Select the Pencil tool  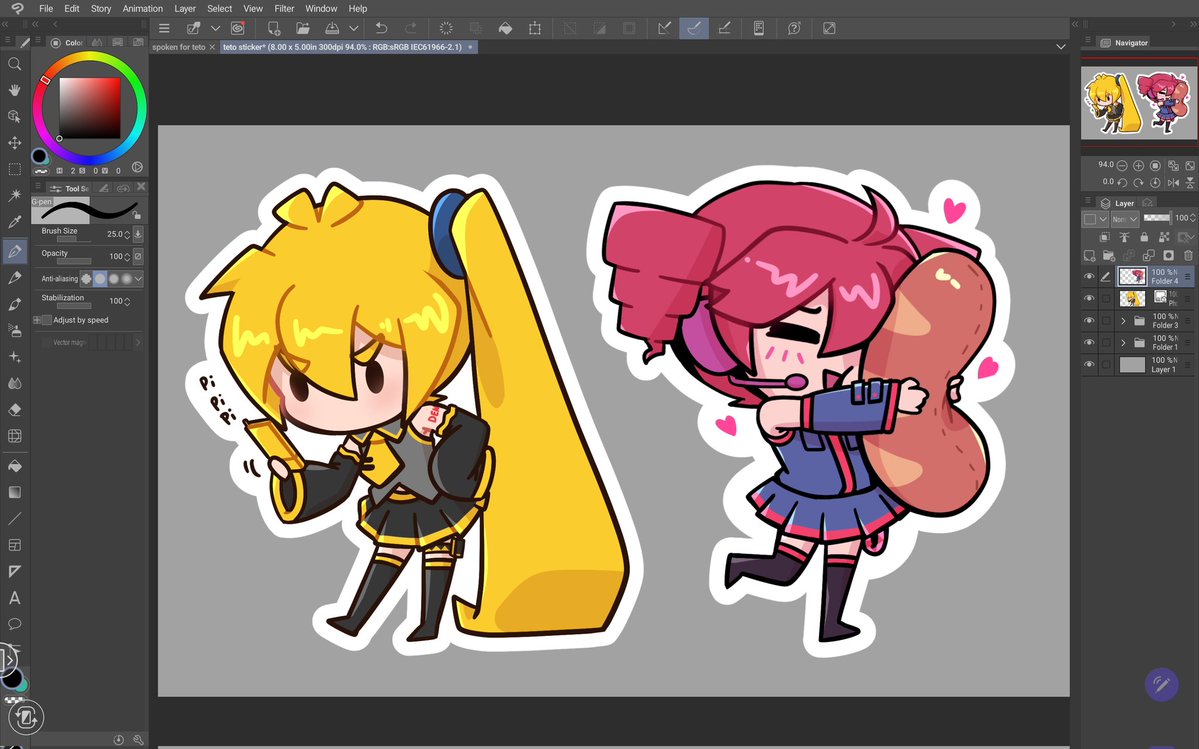click(14, 277)
